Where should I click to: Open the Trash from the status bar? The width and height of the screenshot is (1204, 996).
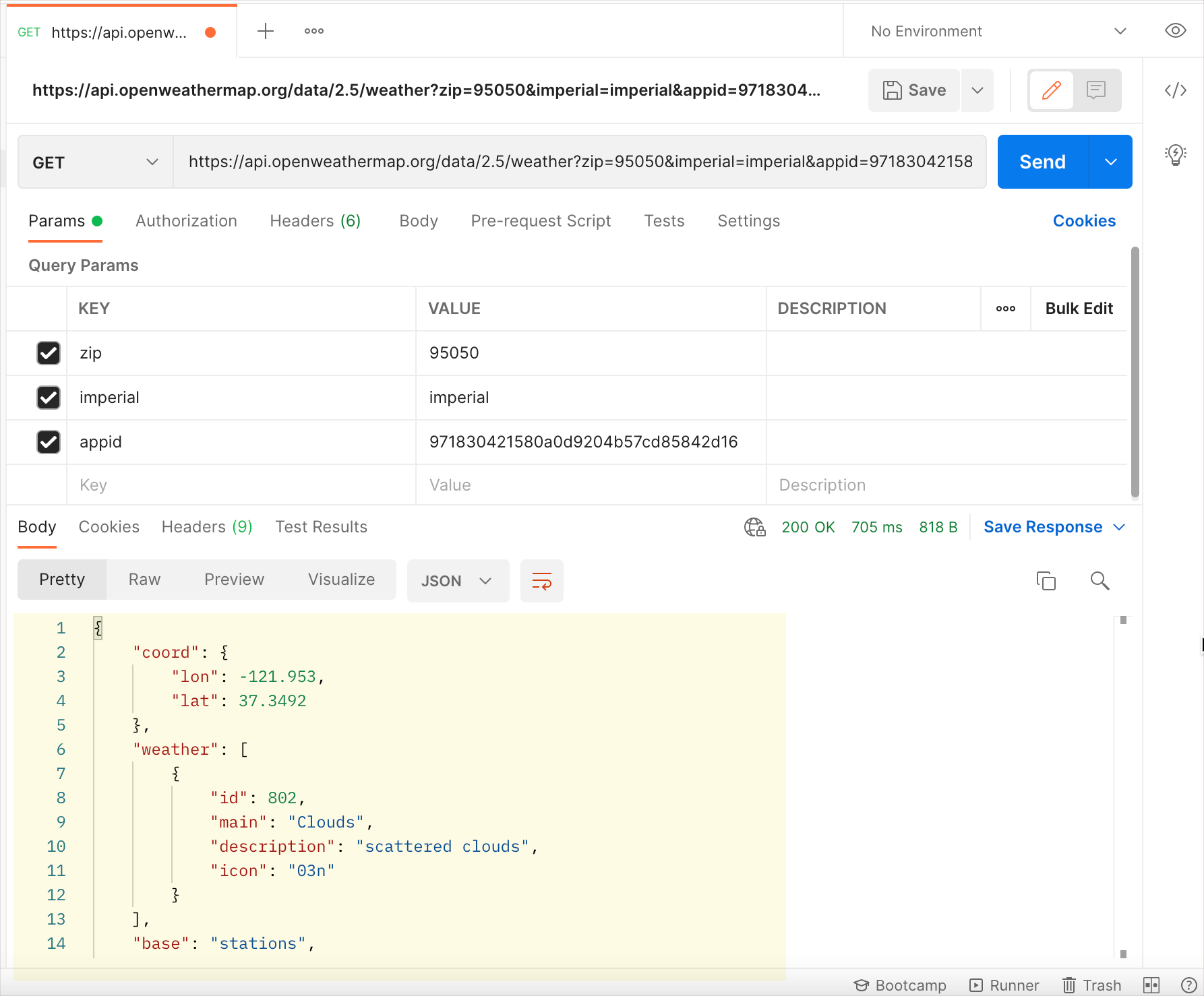(x=1091, y=985)
